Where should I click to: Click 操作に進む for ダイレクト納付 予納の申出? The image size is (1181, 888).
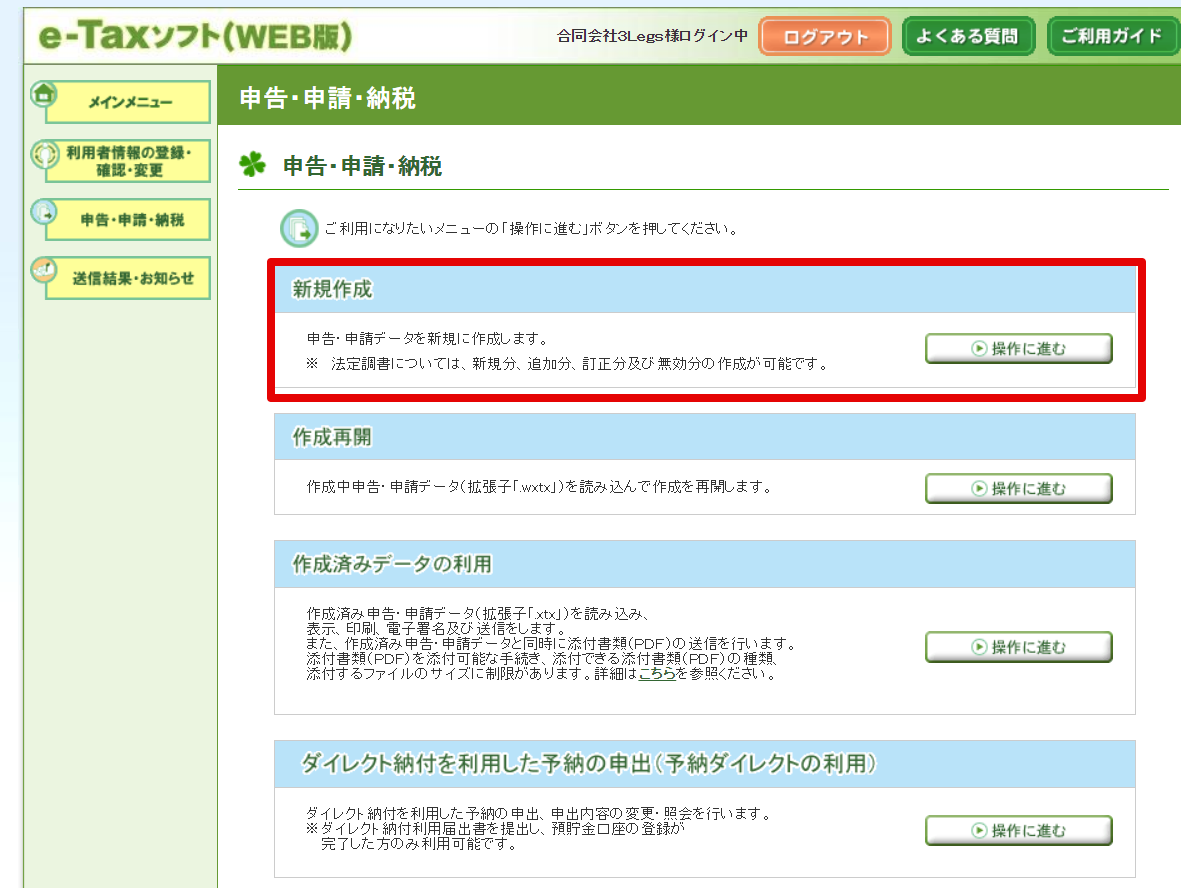(x=1018, y=831)
